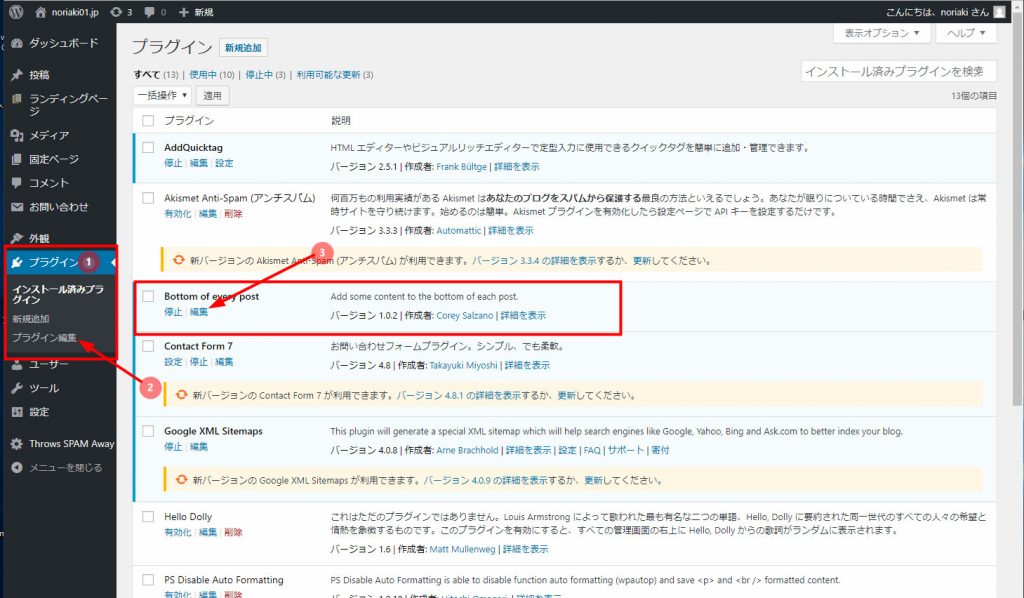Open 固定ページ pages icon
Image resolution: width=1024 pixels, height=598 pixels.
tap(17, 159)
